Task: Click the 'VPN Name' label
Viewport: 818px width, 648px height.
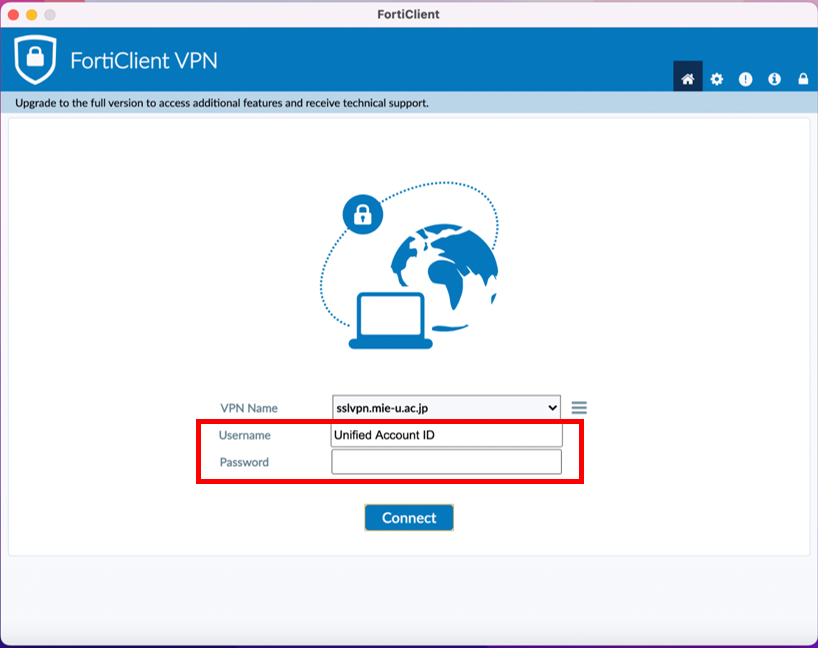Action: coord(249,408)
